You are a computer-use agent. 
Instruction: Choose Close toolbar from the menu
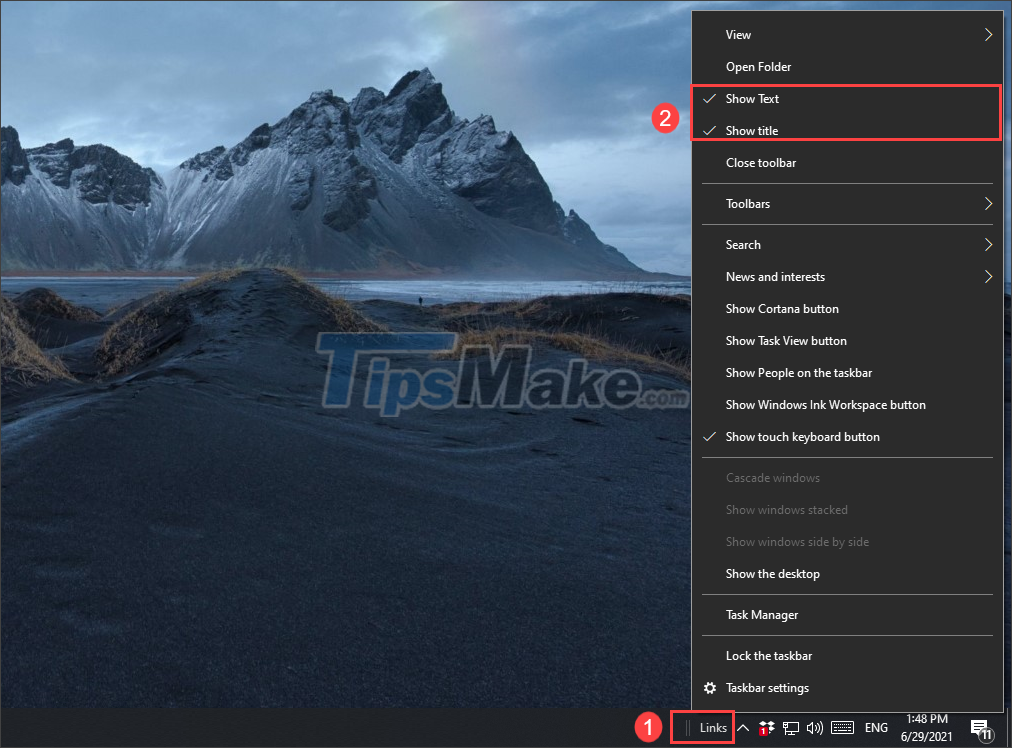tap(761, 162)
